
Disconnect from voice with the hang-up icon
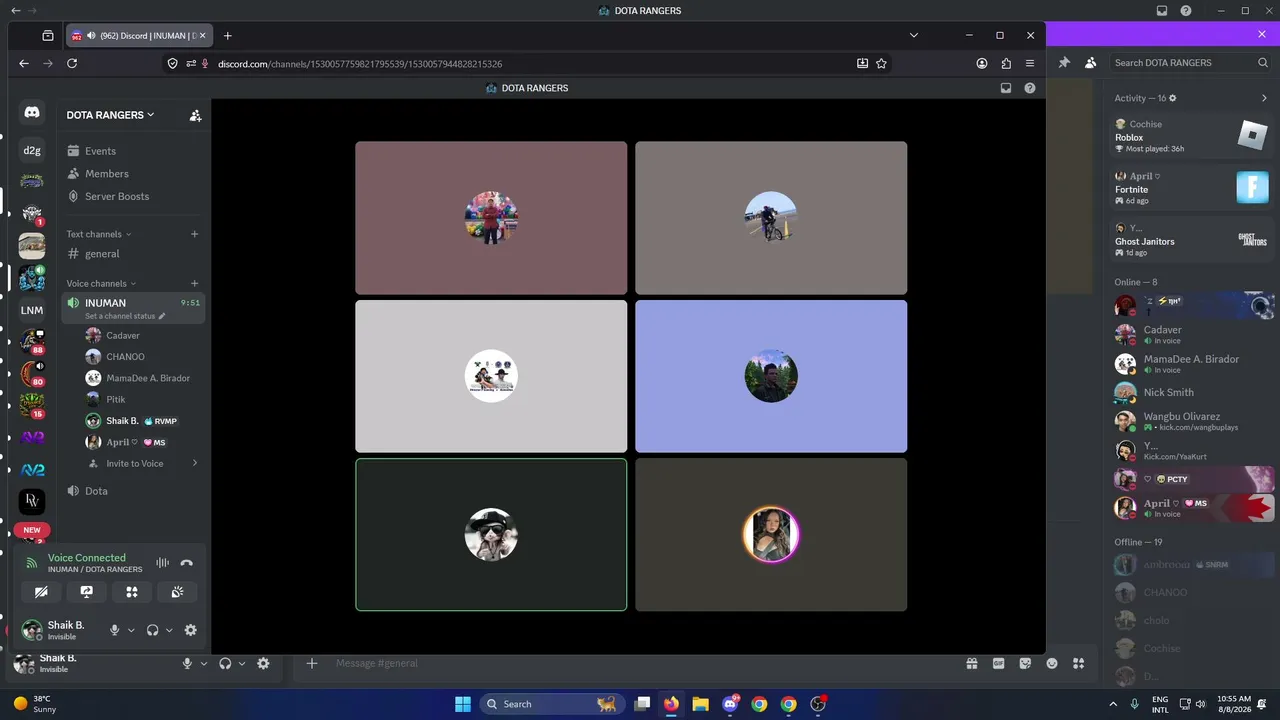(187, 563)
